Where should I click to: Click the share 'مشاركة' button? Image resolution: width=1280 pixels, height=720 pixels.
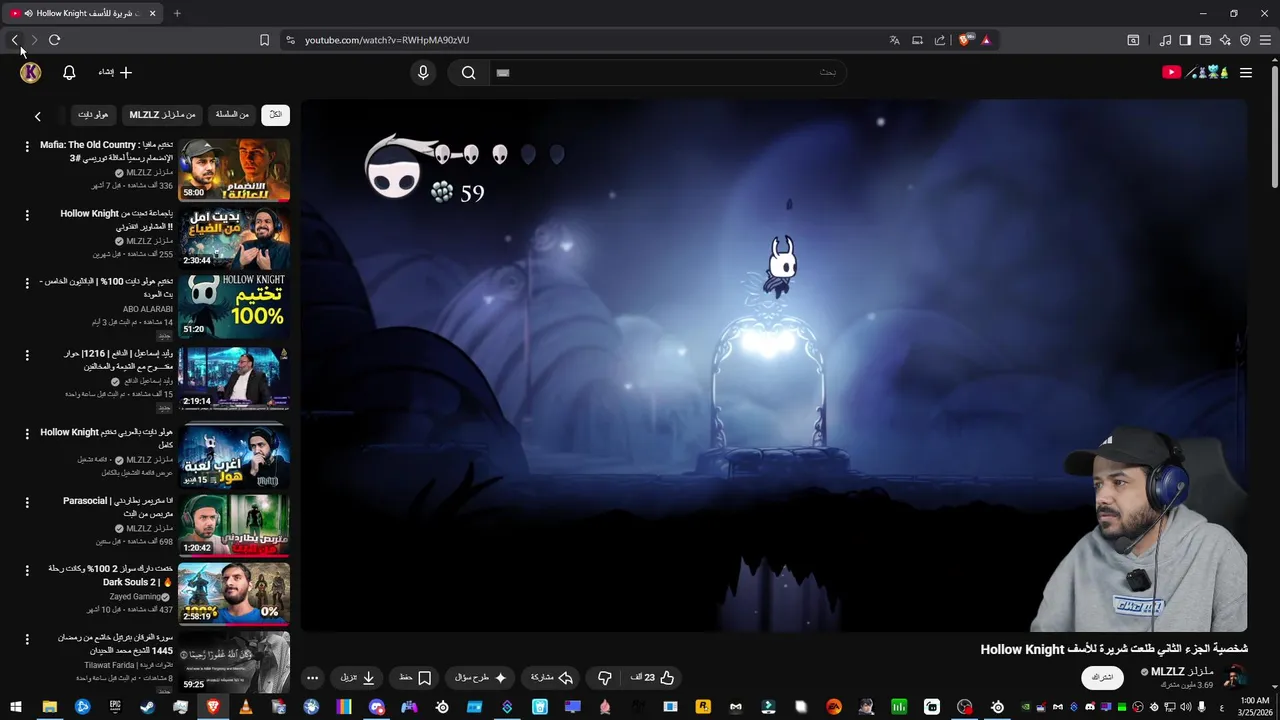[x=551, y=678]
